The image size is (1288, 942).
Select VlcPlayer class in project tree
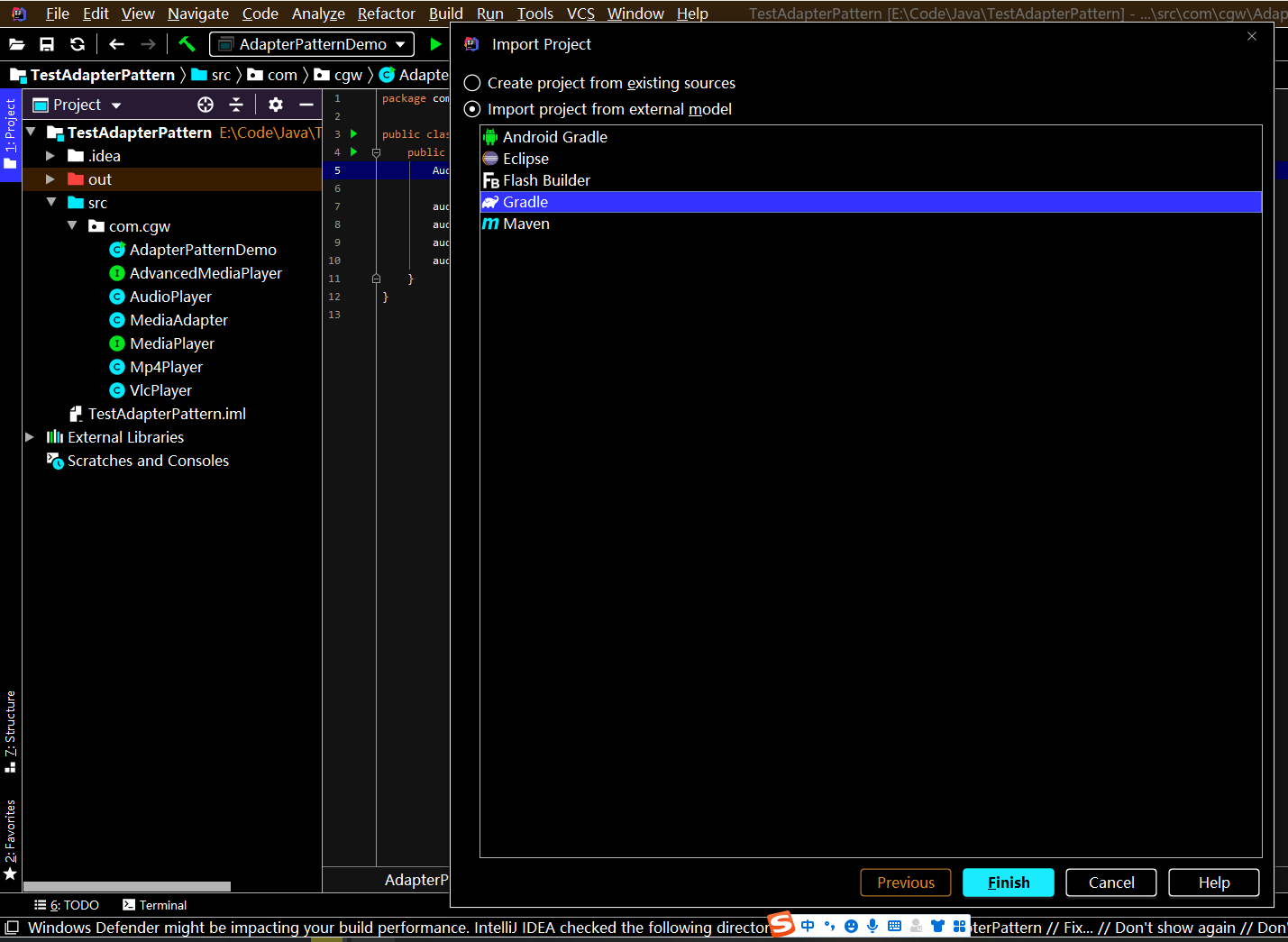click(x=160, y=390)
